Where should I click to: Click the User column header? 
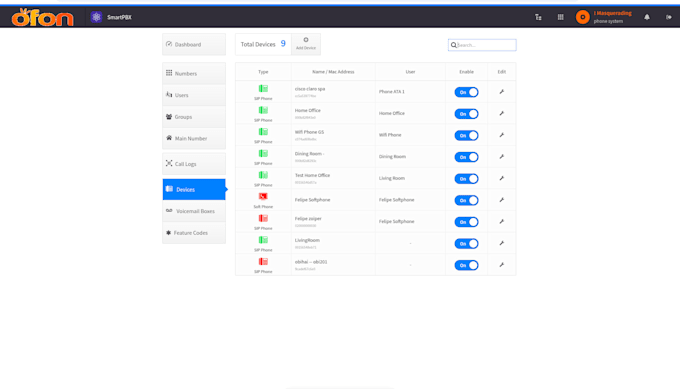click(x=410, y=72)
